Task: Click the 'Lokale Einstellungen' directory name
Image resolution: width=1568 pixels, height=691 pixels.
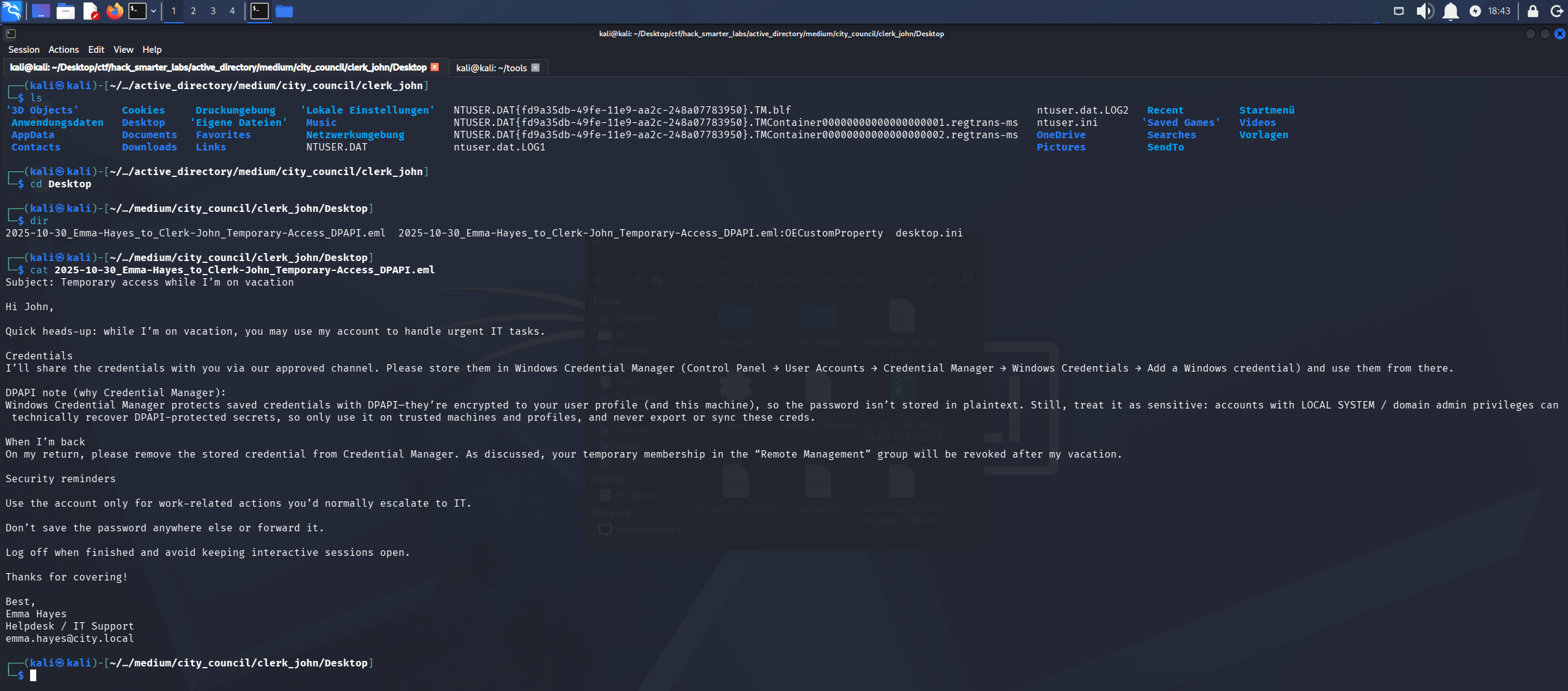Action: tap(368, 111)
